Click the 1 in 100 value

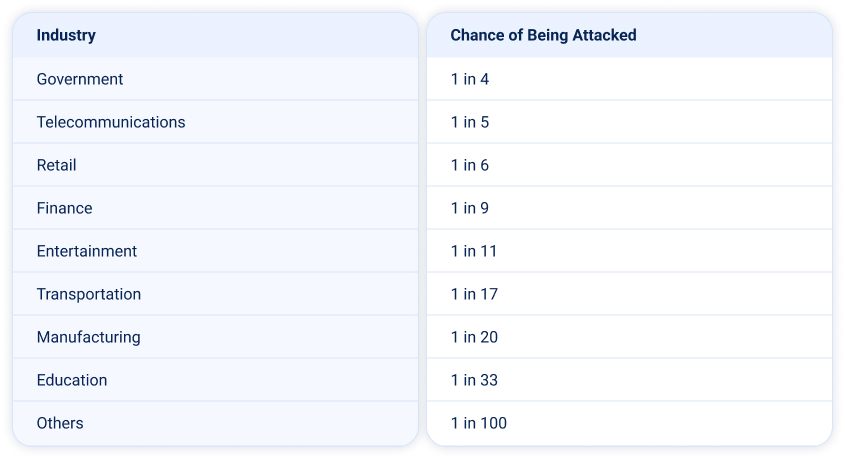479,423
